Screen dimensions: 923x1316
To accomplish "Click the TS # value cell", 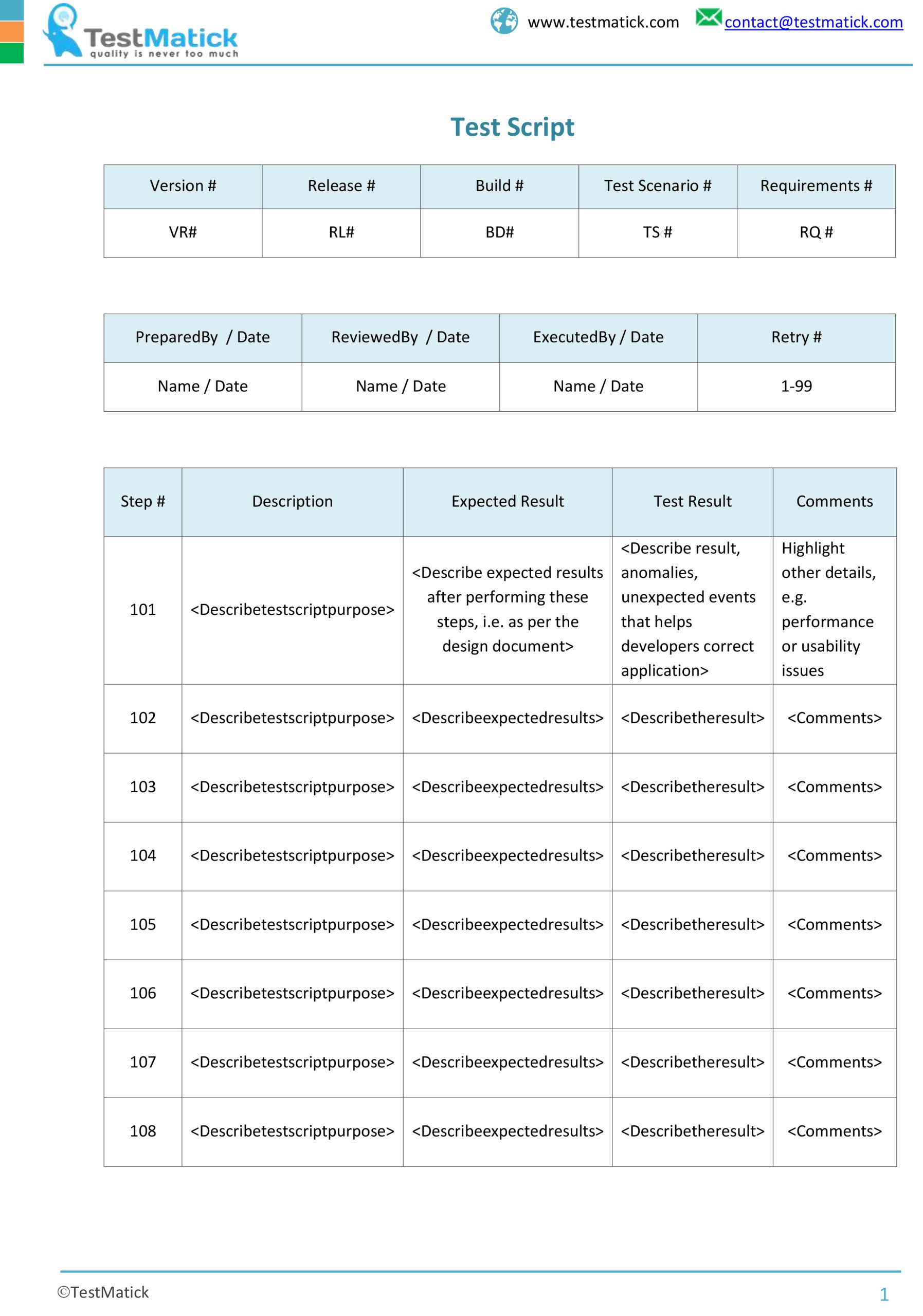I will (658, 233).
